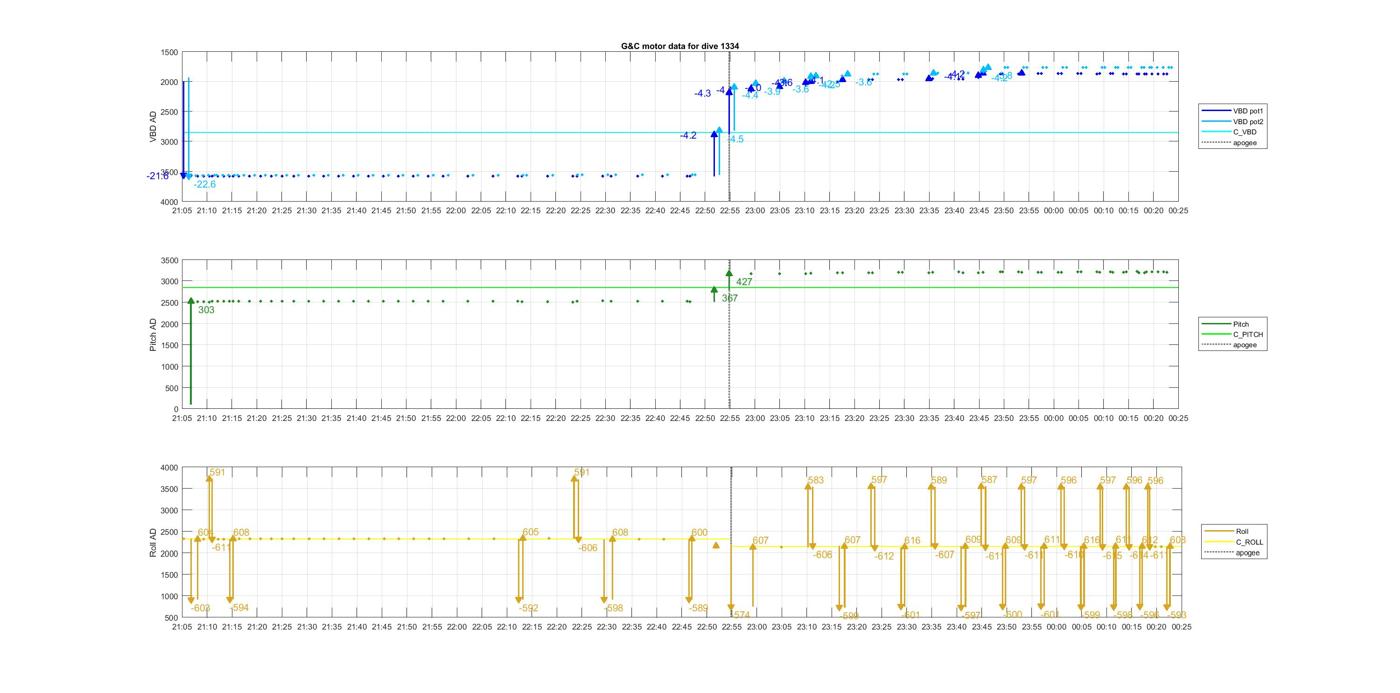Click the 'Pitch AD' y-axis label
Viewport: 1400px width, 693px height.
click(x=154, y=334)
